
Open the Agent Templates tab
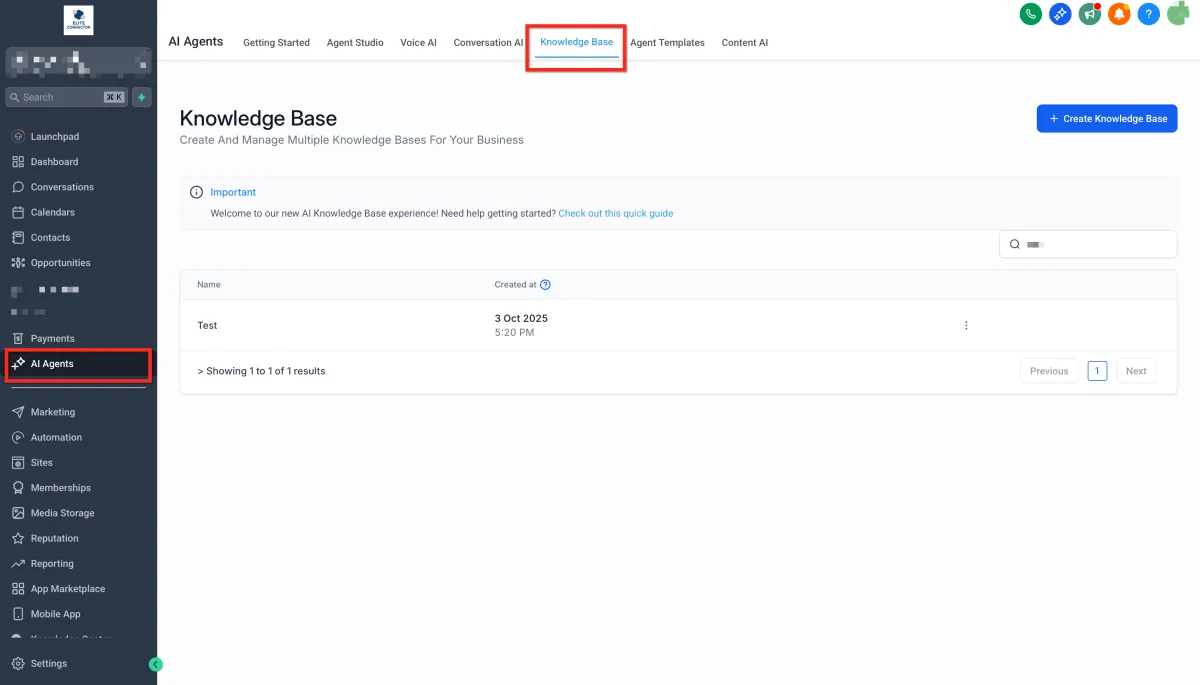tap(667, 43)
